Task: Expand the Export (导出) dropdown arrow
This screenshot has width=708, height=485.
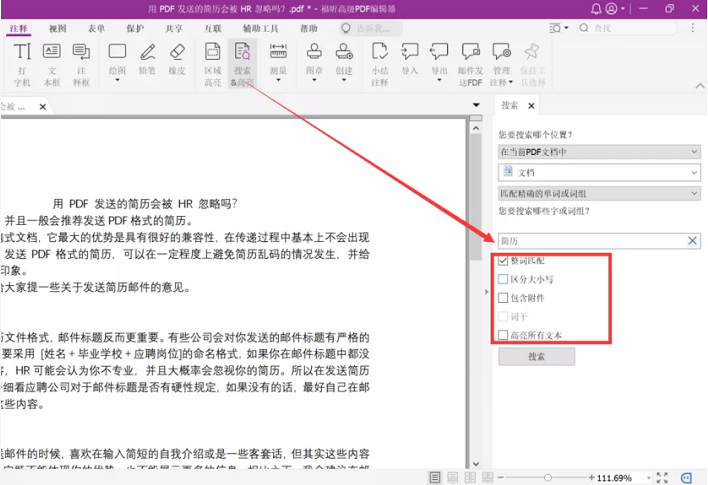Action: [439, 80]
